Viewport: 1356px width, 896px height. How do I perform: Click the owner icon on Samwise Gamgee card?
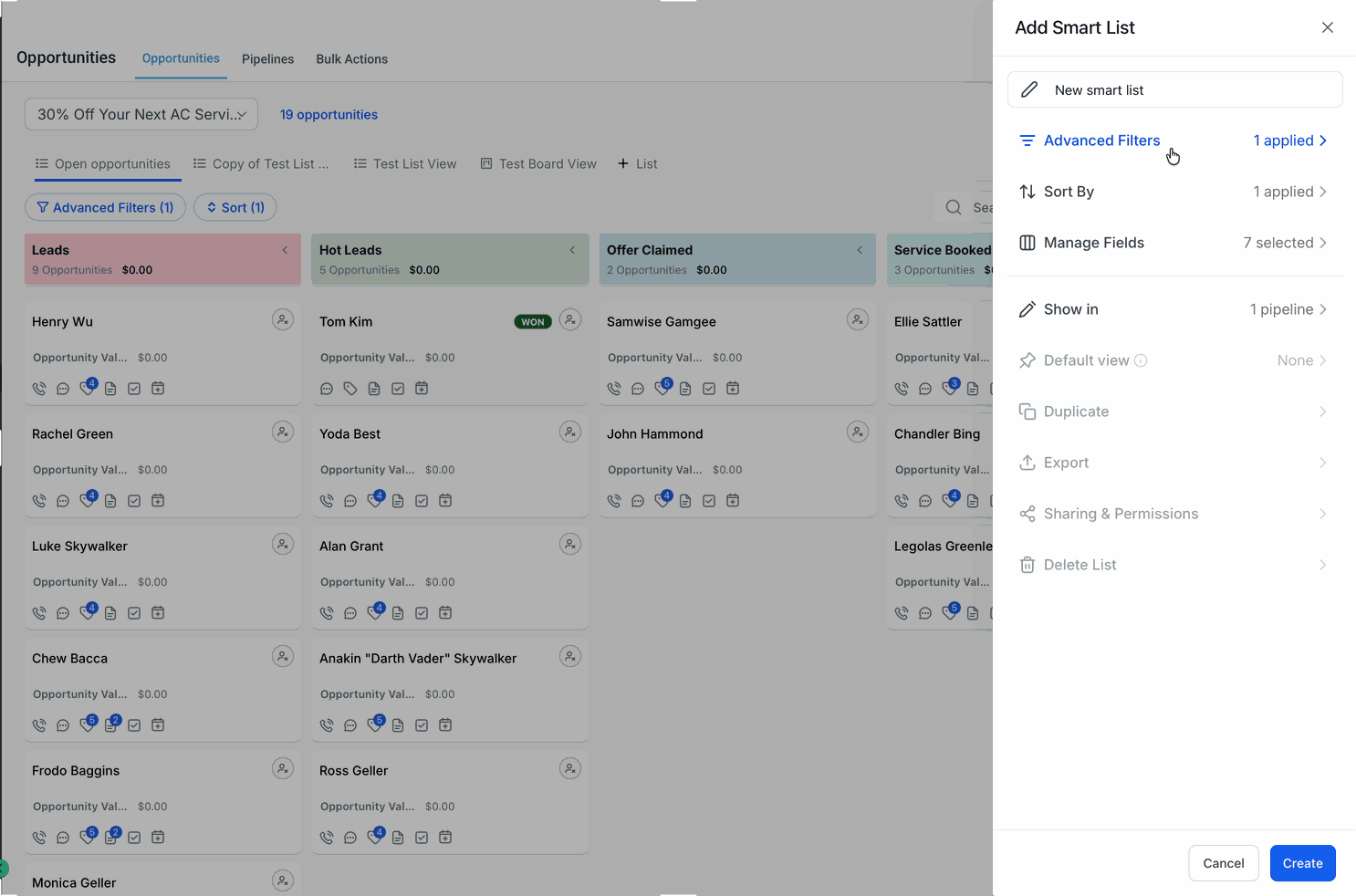[x=858, y=319]
